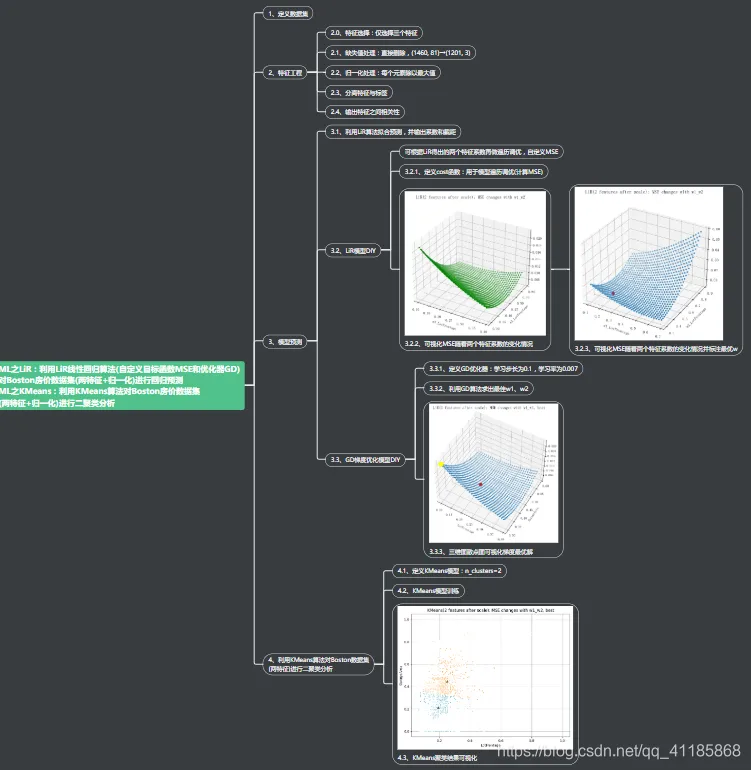751x770 pixels.
Task: Select node '4.2、KMeans模型训练'
Action: [428, 591]
